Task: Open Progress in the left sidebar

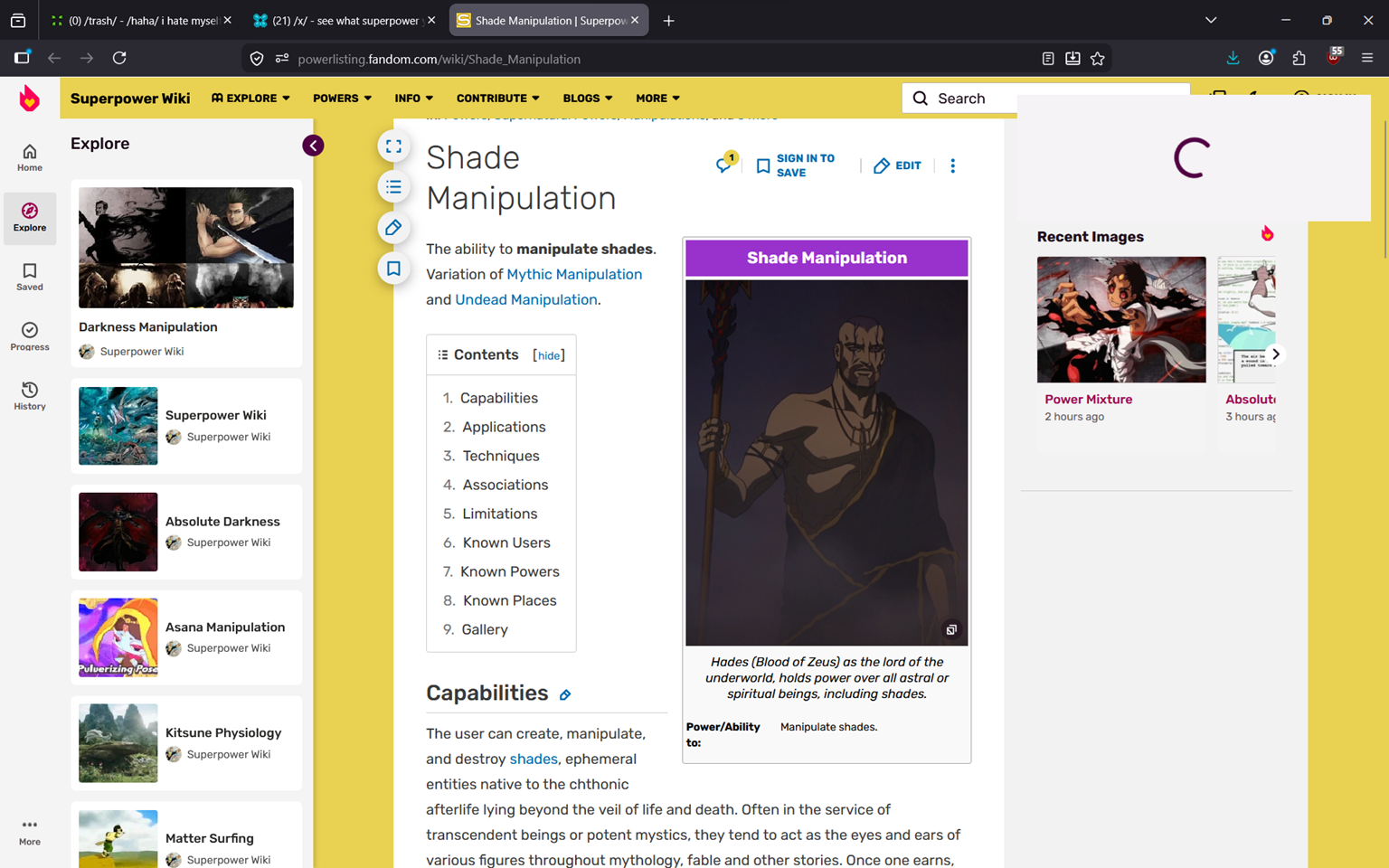Action: tap(30, 336)
